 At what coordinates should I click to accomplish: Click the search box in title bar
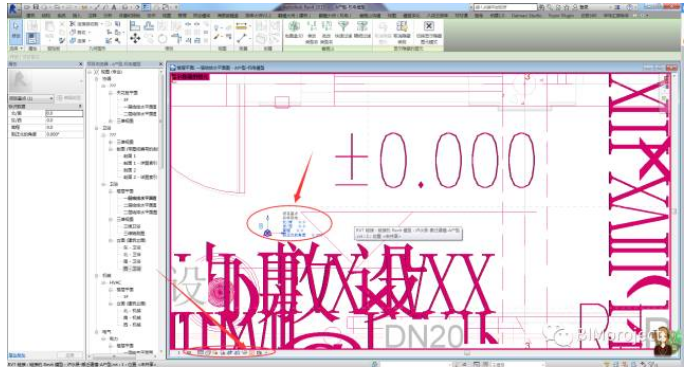(506, 8)
